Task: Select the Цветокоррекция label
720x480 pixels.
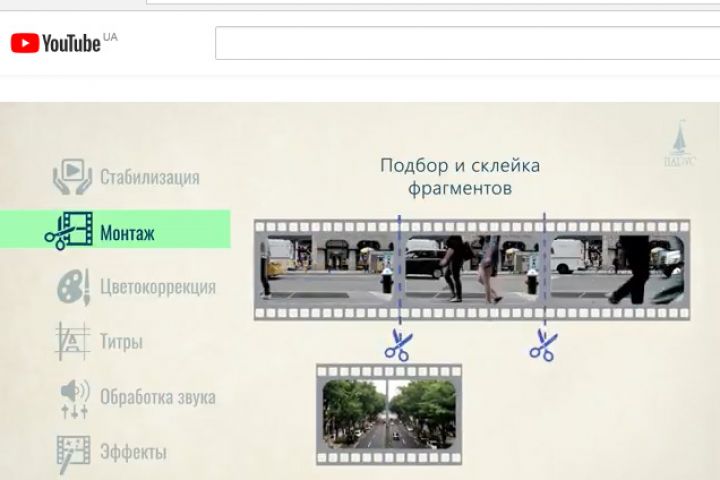Action: pyautogui.click(x=158, y=287)
